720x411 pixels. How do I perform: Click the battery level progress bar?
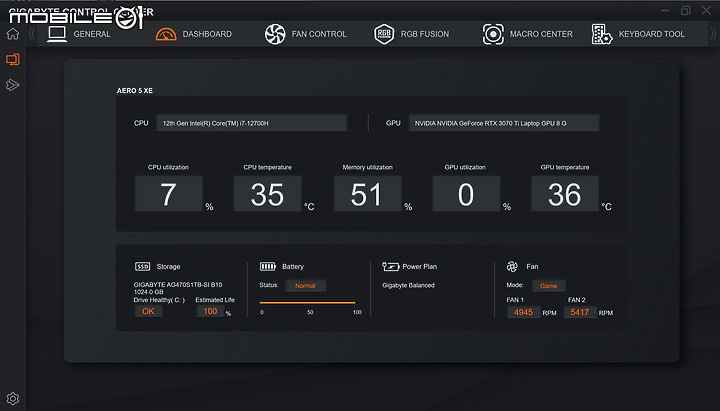[x=307, y=303]
